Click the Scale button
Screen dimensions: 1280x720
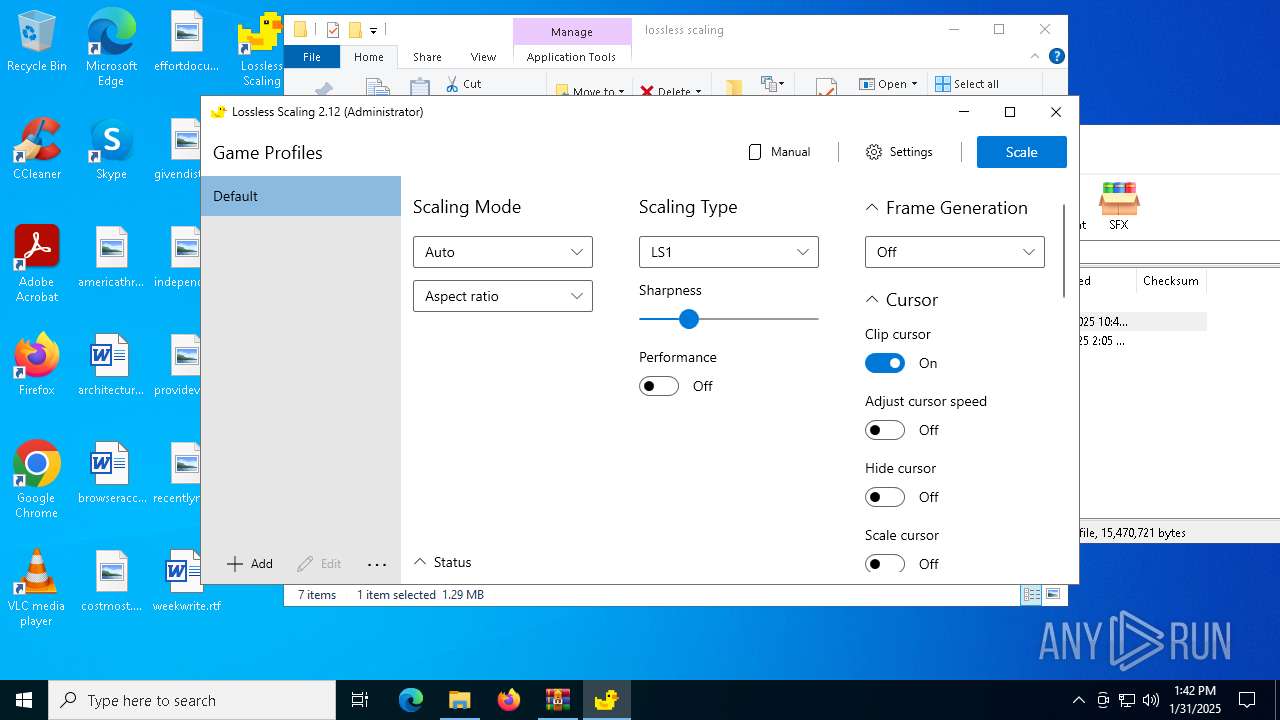1021,152
